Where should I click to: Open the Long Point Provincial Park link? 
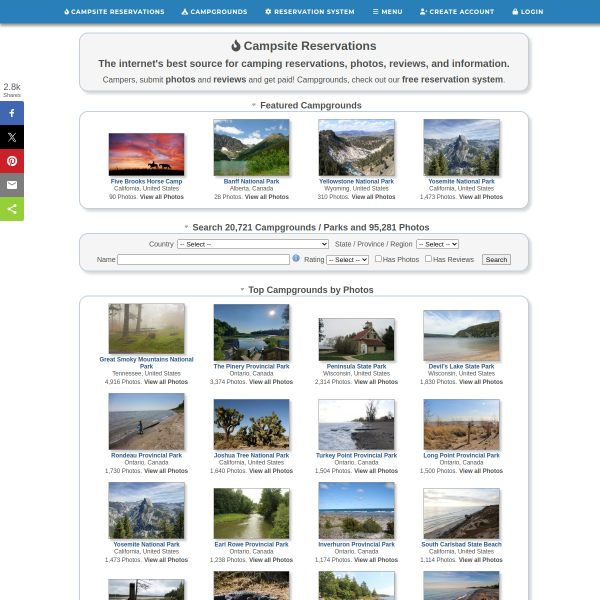[x=461, y=455]
